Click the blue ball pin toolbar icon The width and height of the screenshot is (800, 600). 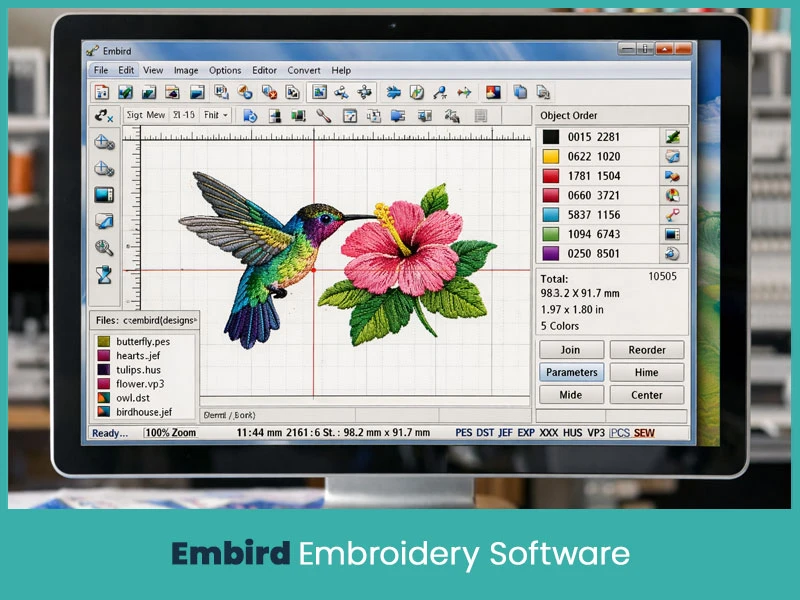tap(440, 92)
